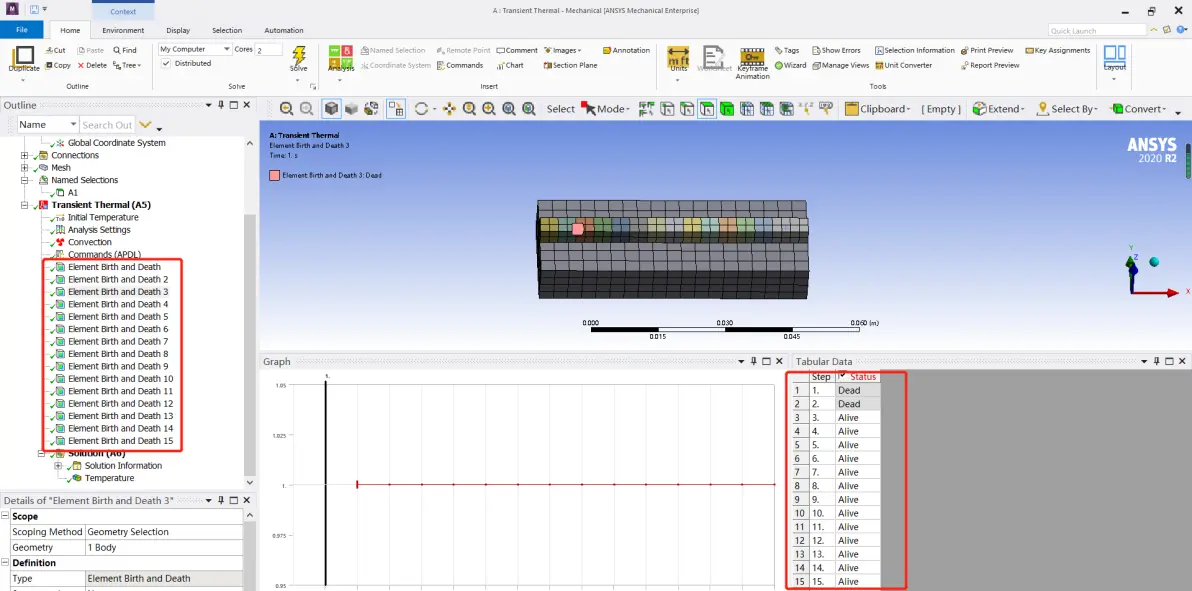Image resolution: width=1192 pixels, height=591 pixels.
Task: Click Show Errors button
Action: tap(836, 50)
